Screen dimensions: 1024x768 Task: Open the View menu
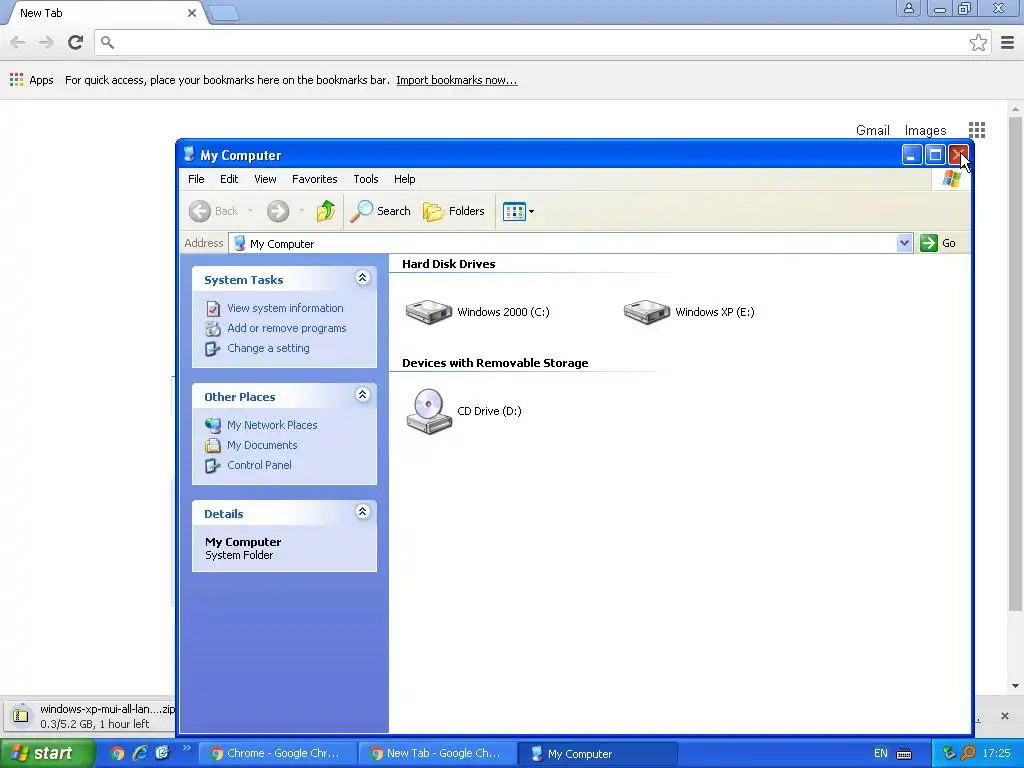point(265,179)
